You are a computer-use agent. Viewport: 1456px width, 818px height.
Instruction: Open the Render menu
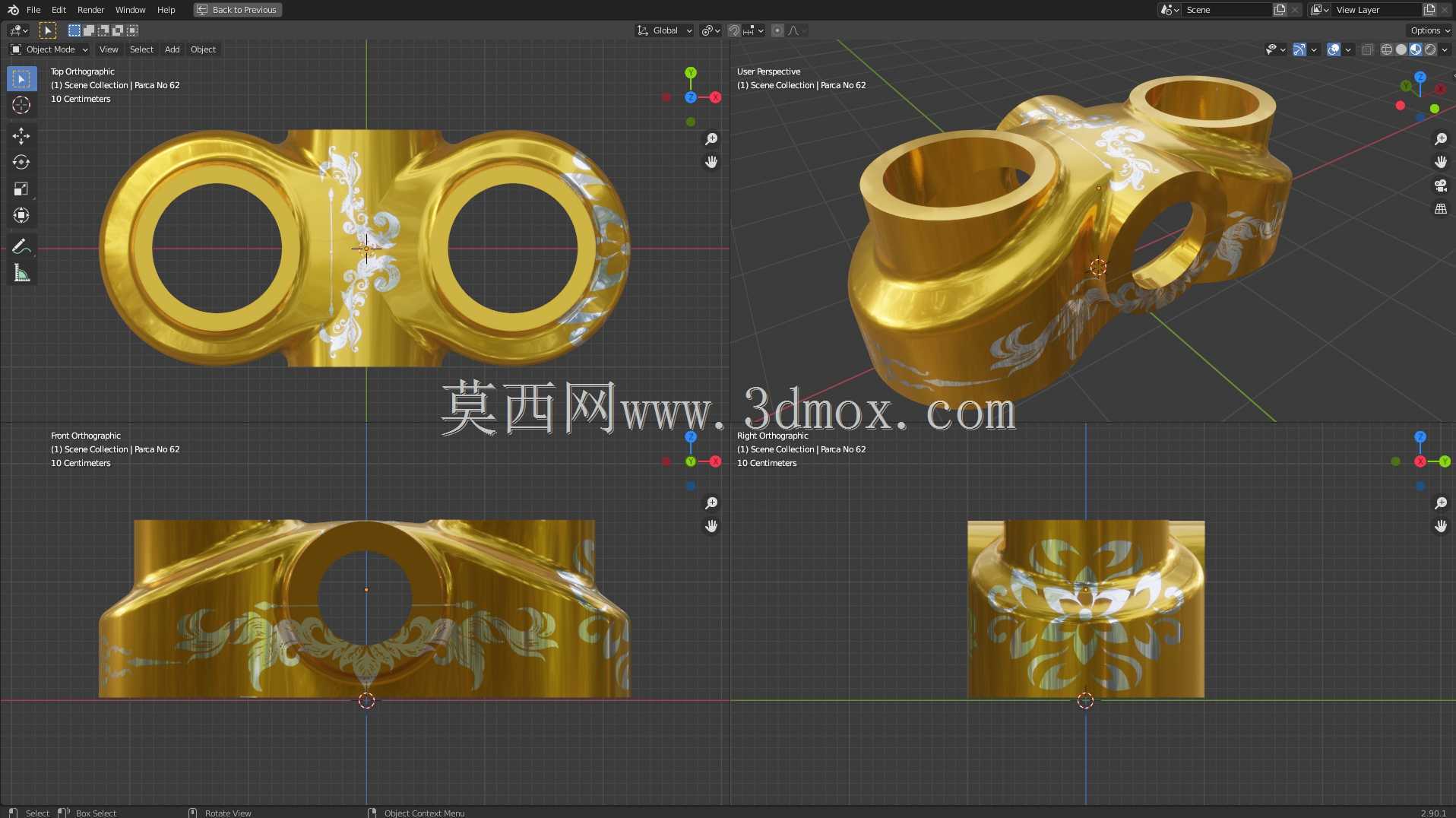(x=90, y=10)
